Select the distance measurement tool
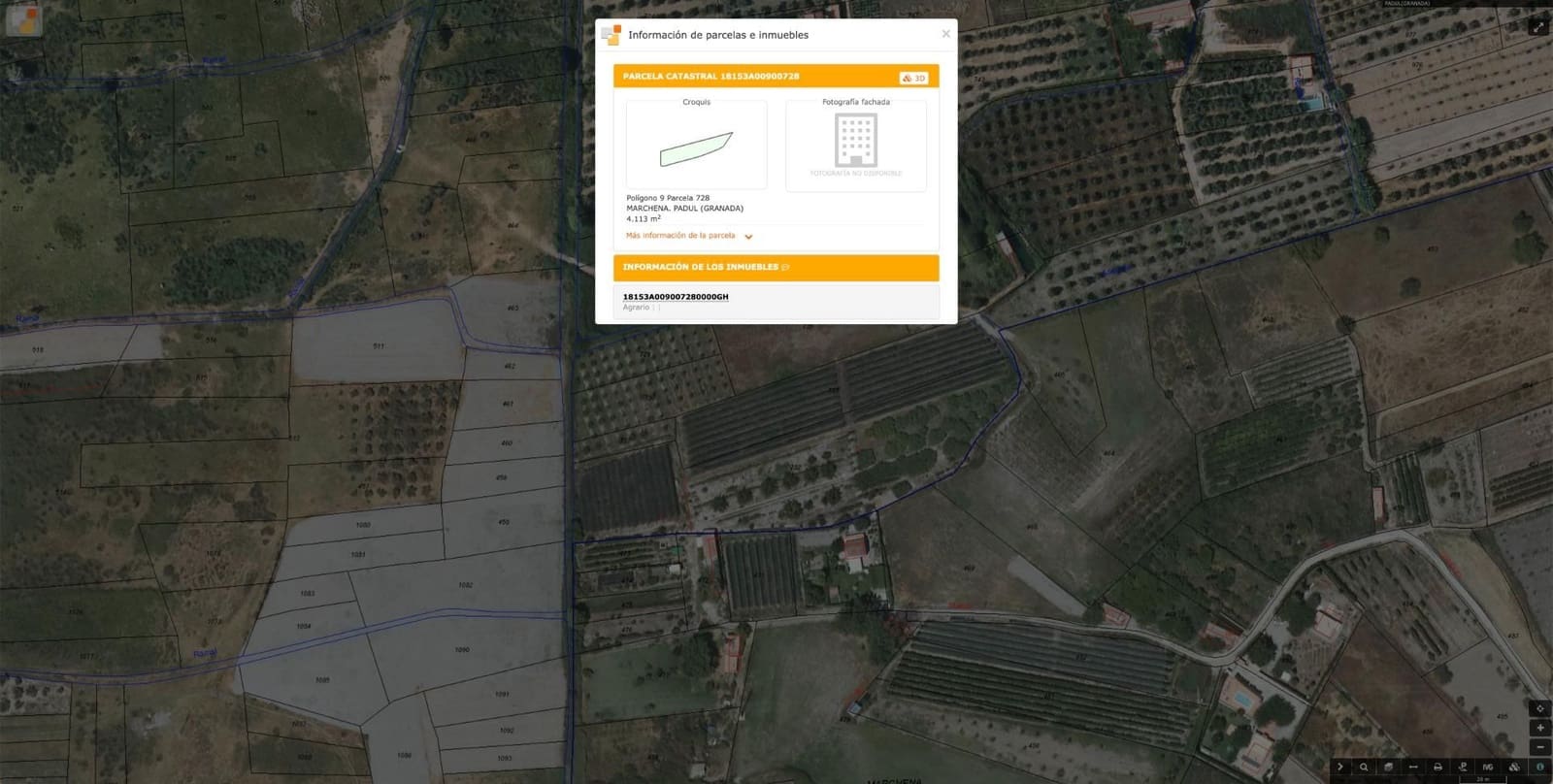Viewport: 1553px width, 784px height. coord(1413,768)
